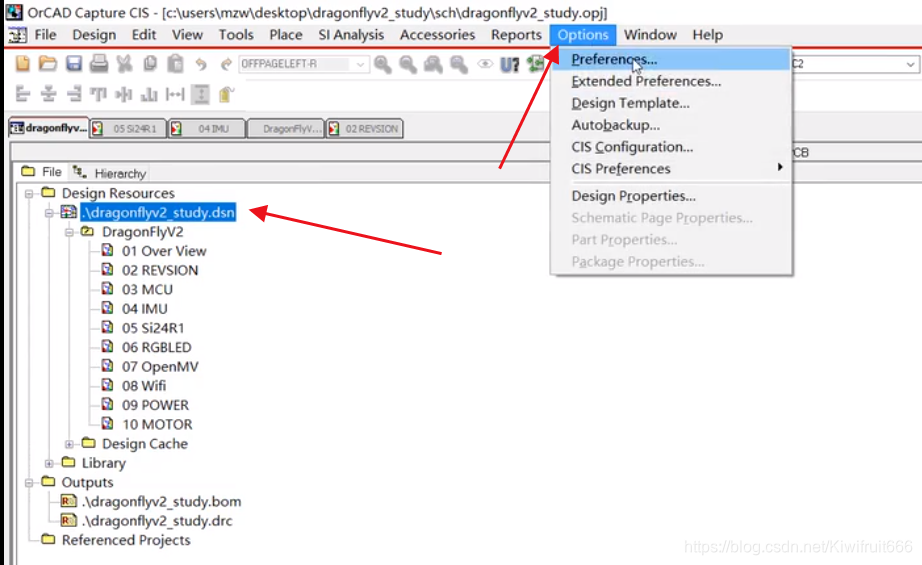
Task: Open the SI Analysis menu
Action: 350,35
